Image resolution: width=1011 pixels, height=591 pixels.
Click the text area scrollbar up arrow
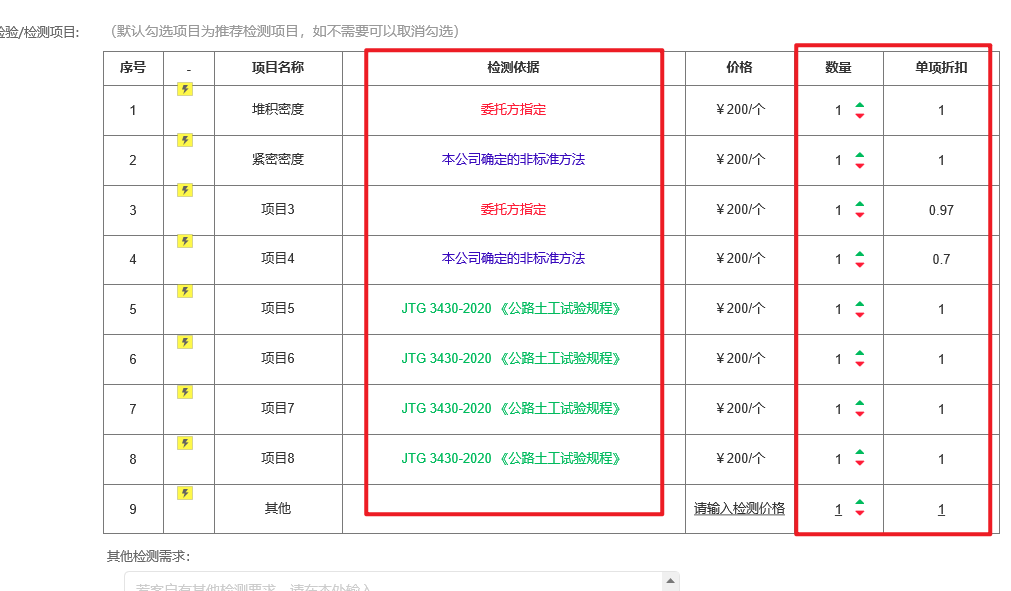(x=671, y=581)
